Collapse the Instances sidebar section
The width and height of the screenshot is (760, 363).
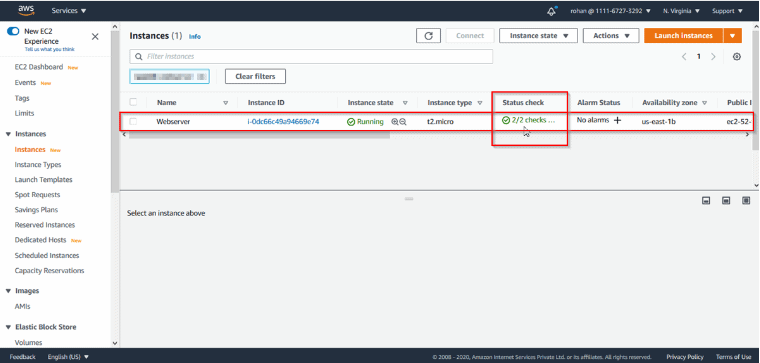coord(8,134)
